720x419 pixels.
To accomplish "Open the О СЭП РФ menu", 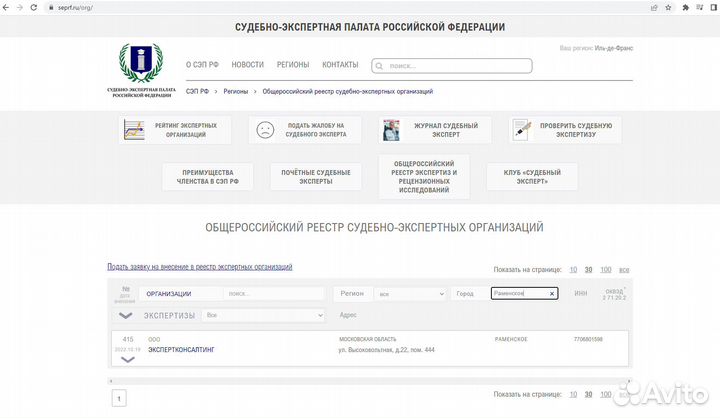I will coord(202,65).
